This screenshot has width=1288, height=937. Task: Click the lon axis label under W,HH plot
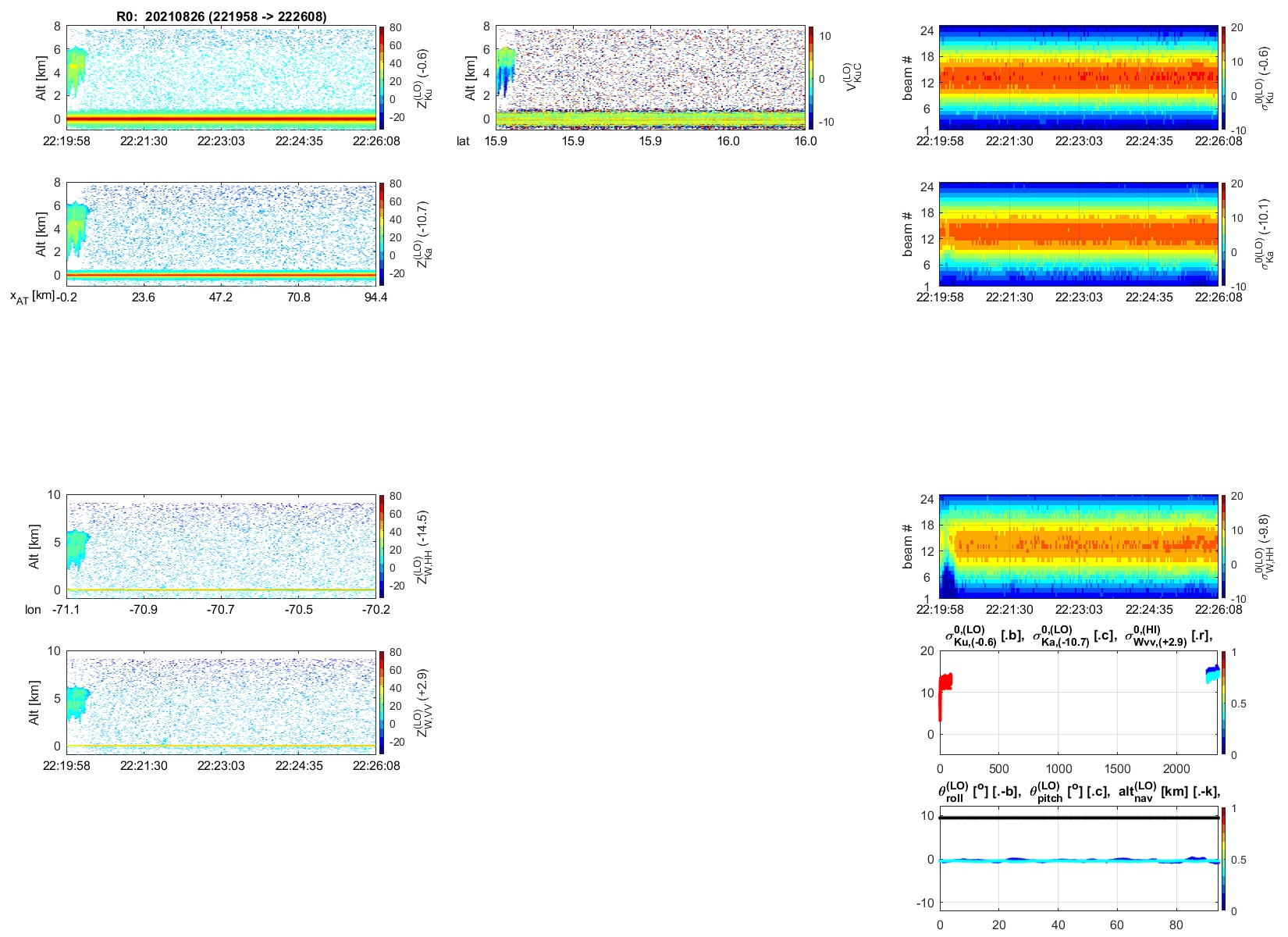point(33,610)
